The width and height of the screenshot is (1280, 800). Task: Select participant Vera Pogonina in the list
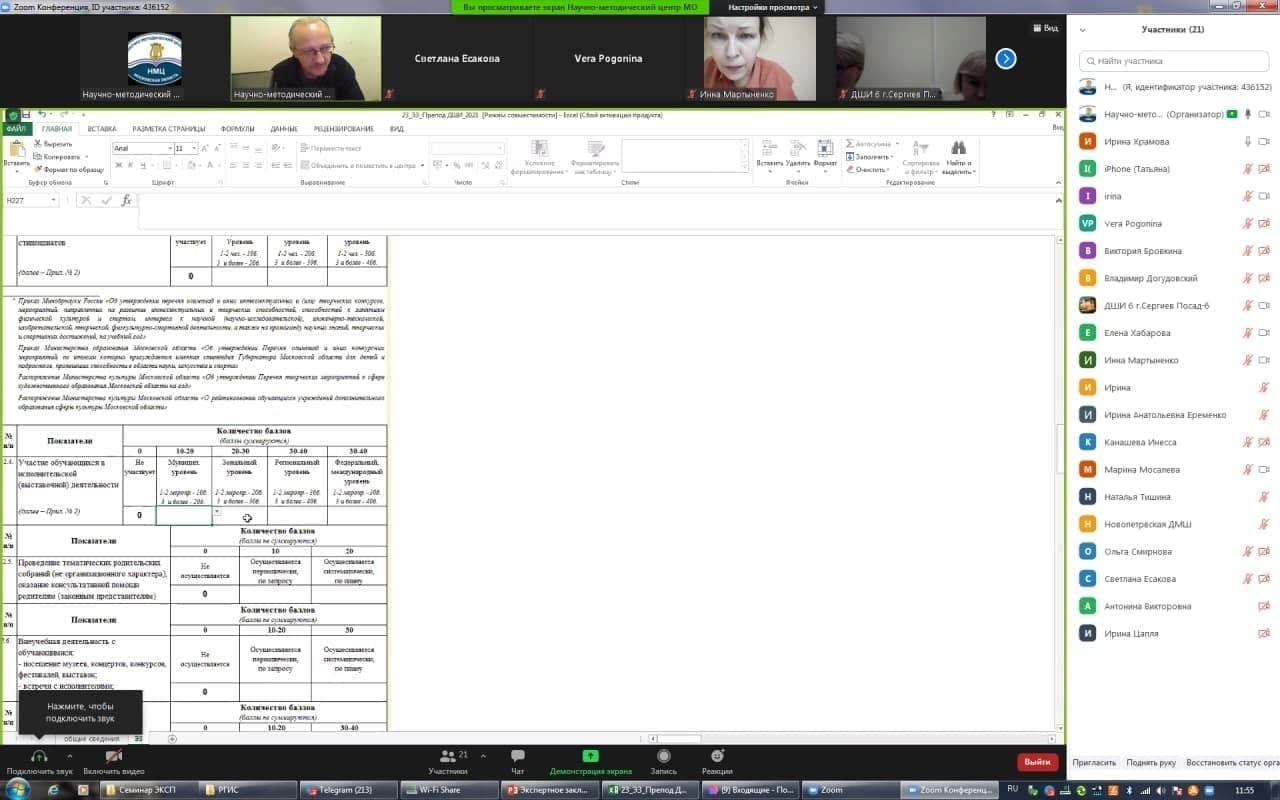point(1175,224)
